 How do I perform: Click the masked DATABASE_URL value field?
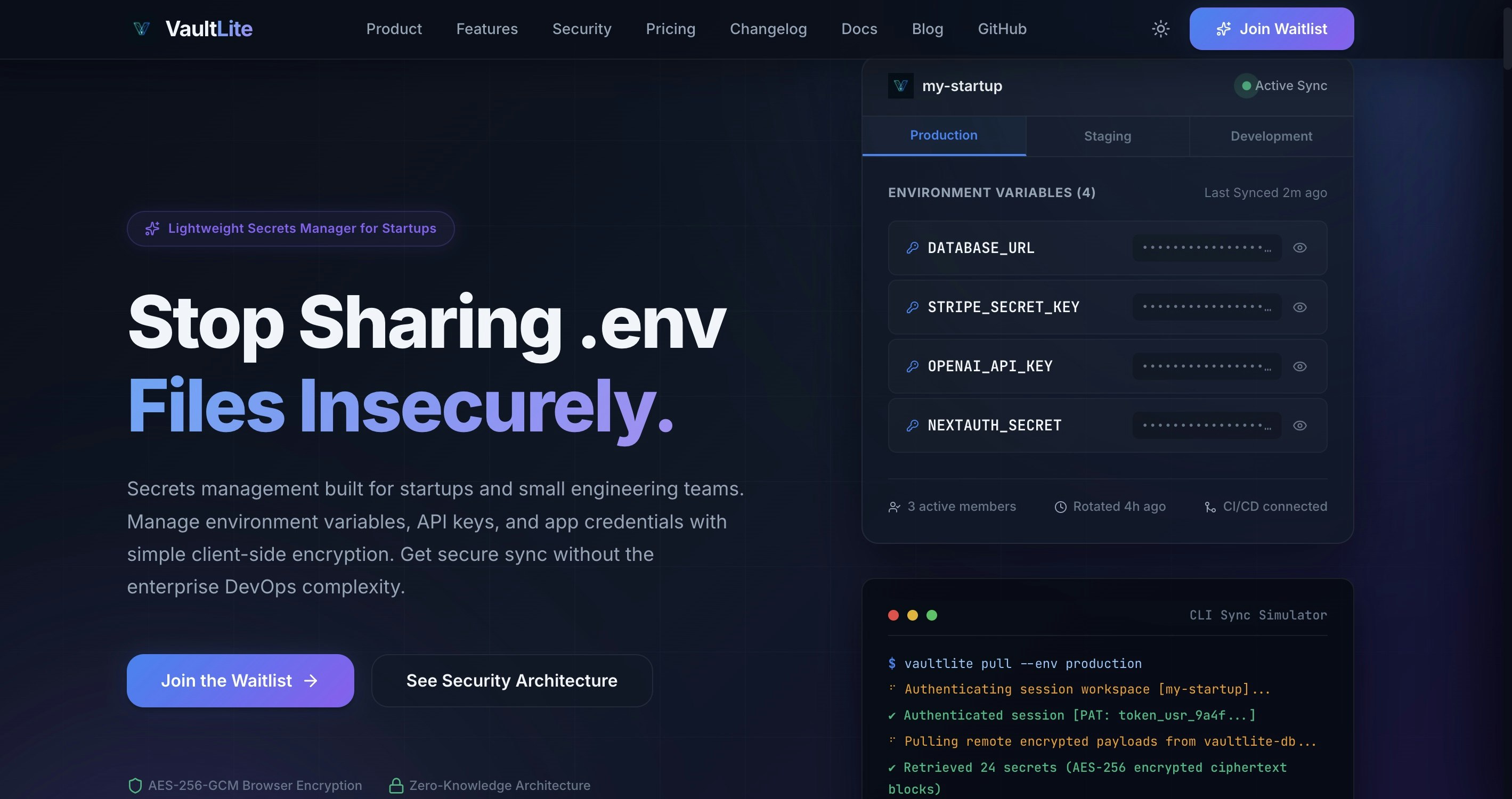(1207, 248)
